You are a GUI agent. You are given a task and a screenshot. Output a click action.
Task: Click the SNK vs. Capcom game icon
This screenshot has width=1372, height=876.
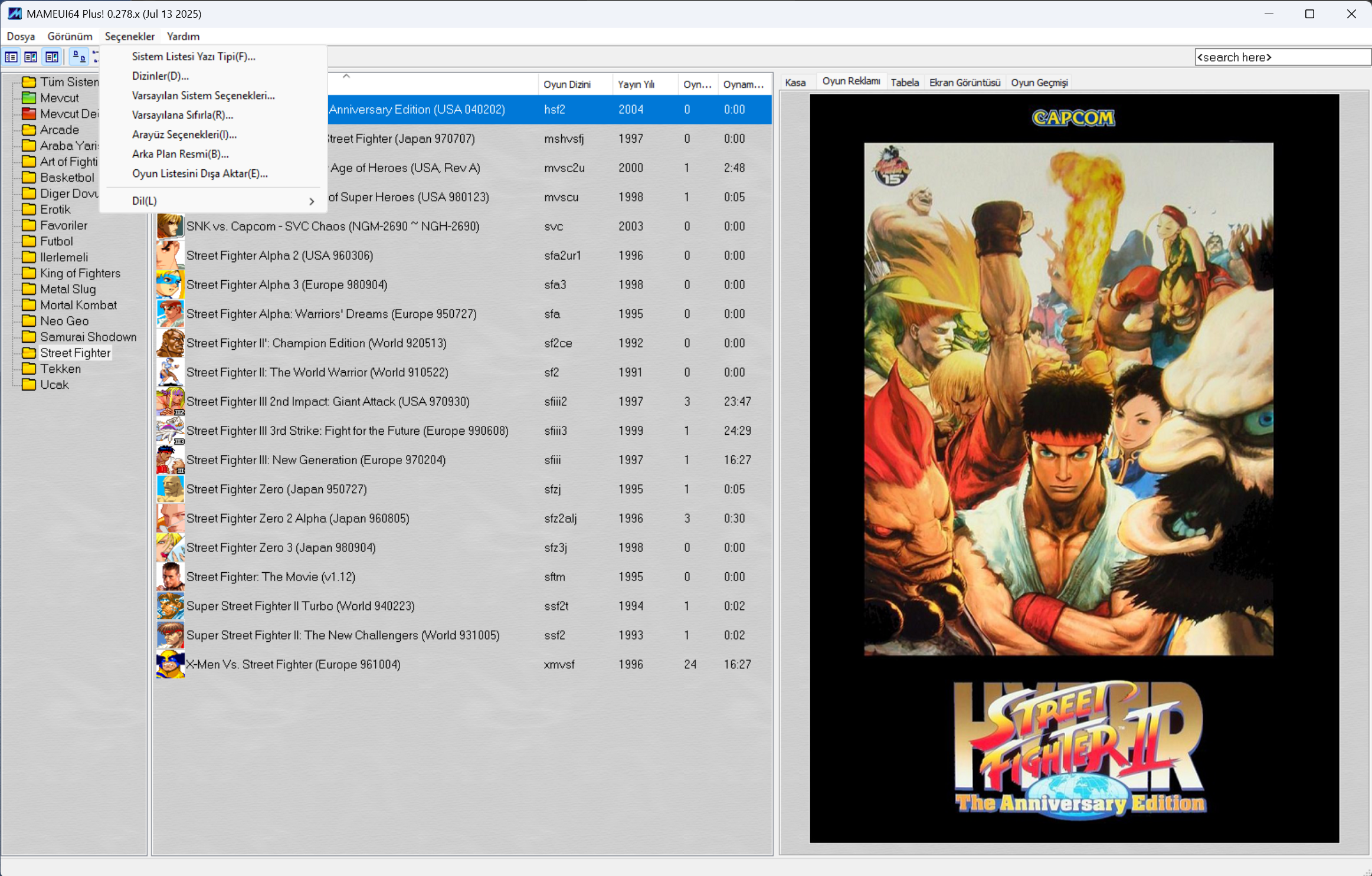(170, 227)
